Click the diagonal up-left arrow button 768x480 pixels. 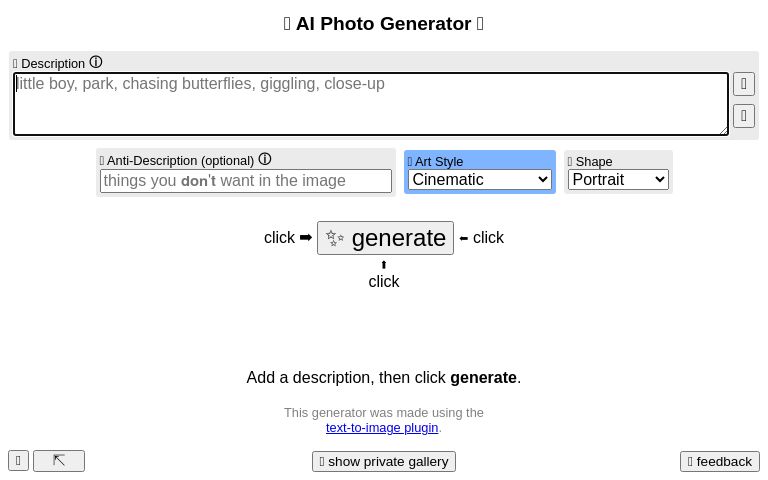(59, 461)
